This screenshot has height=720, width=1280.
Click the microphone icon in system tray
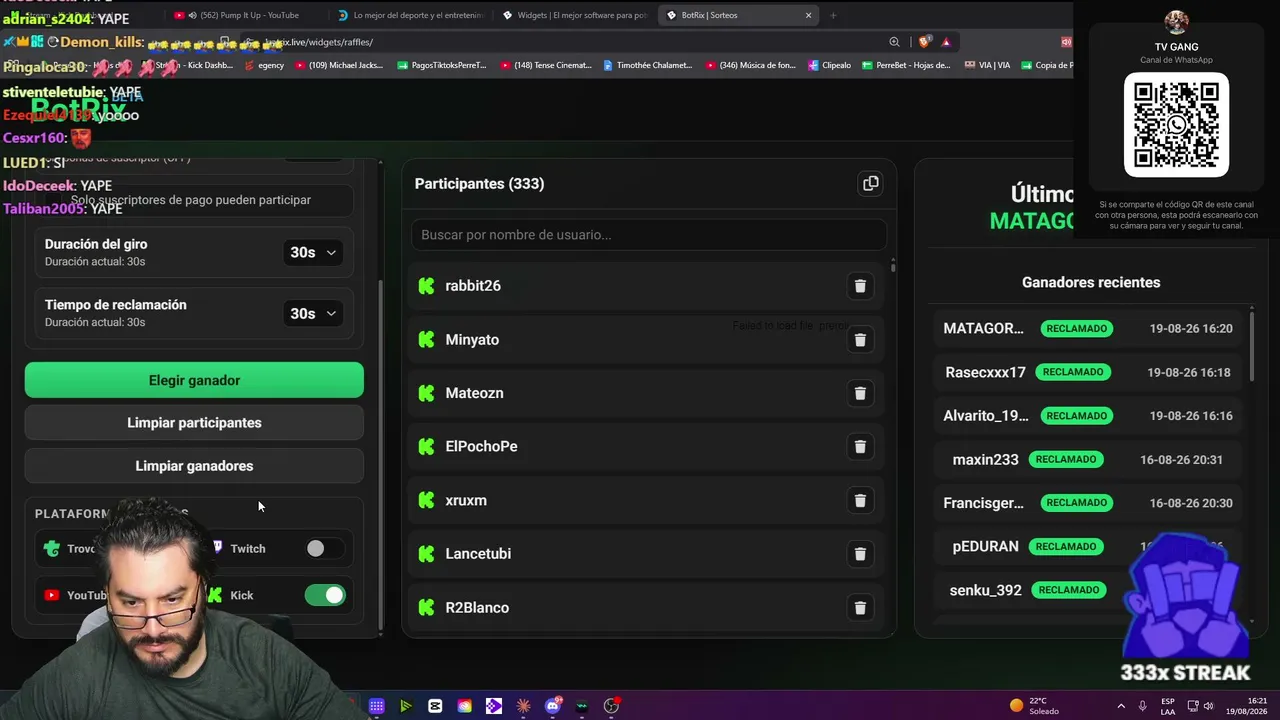tap(1142, 706)
